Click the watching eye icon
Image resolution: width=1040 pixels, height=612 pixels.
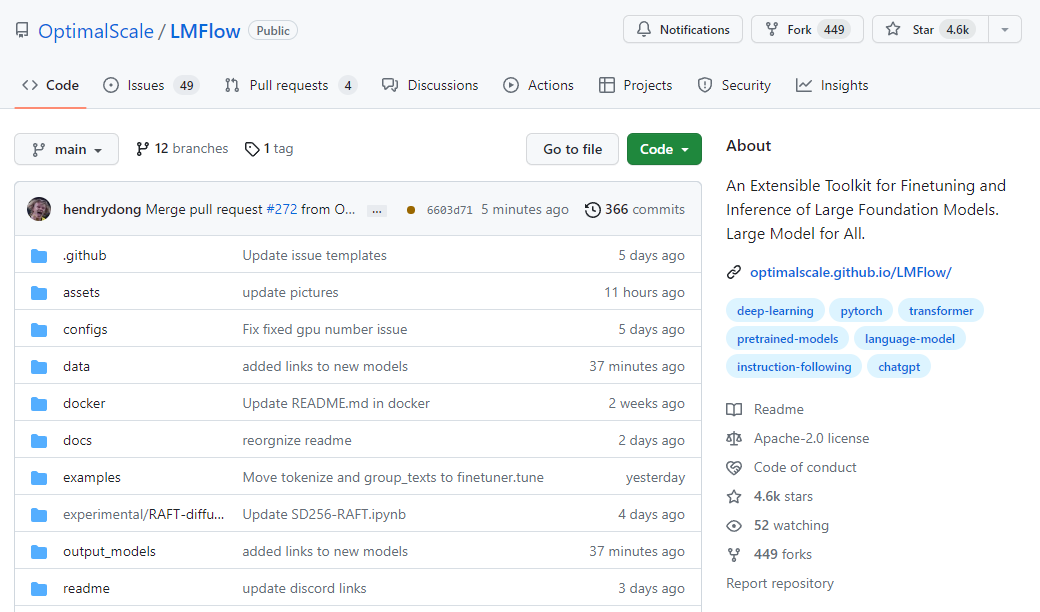734,526
